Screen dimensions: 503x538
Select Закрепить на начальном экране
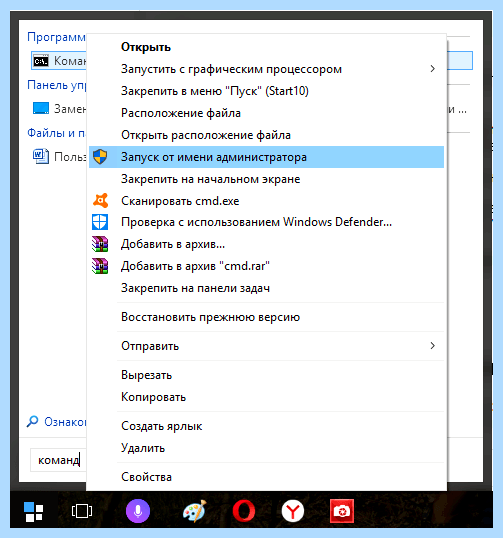click(266, 179)
